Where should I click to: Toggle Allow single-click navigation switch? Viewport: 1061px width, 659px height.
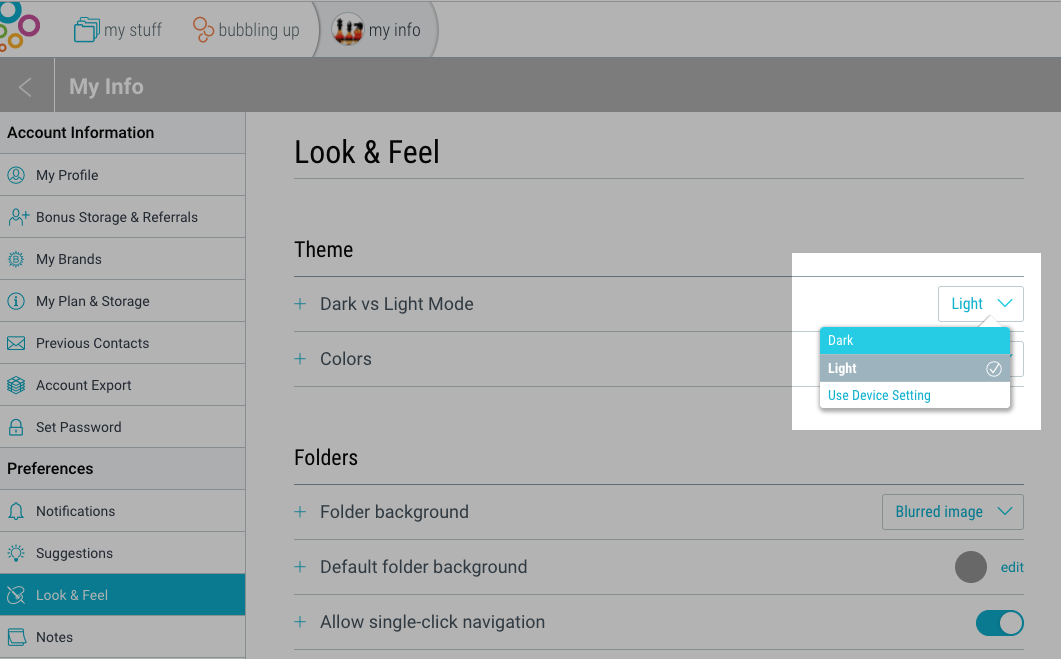click(x=999, y=622)
